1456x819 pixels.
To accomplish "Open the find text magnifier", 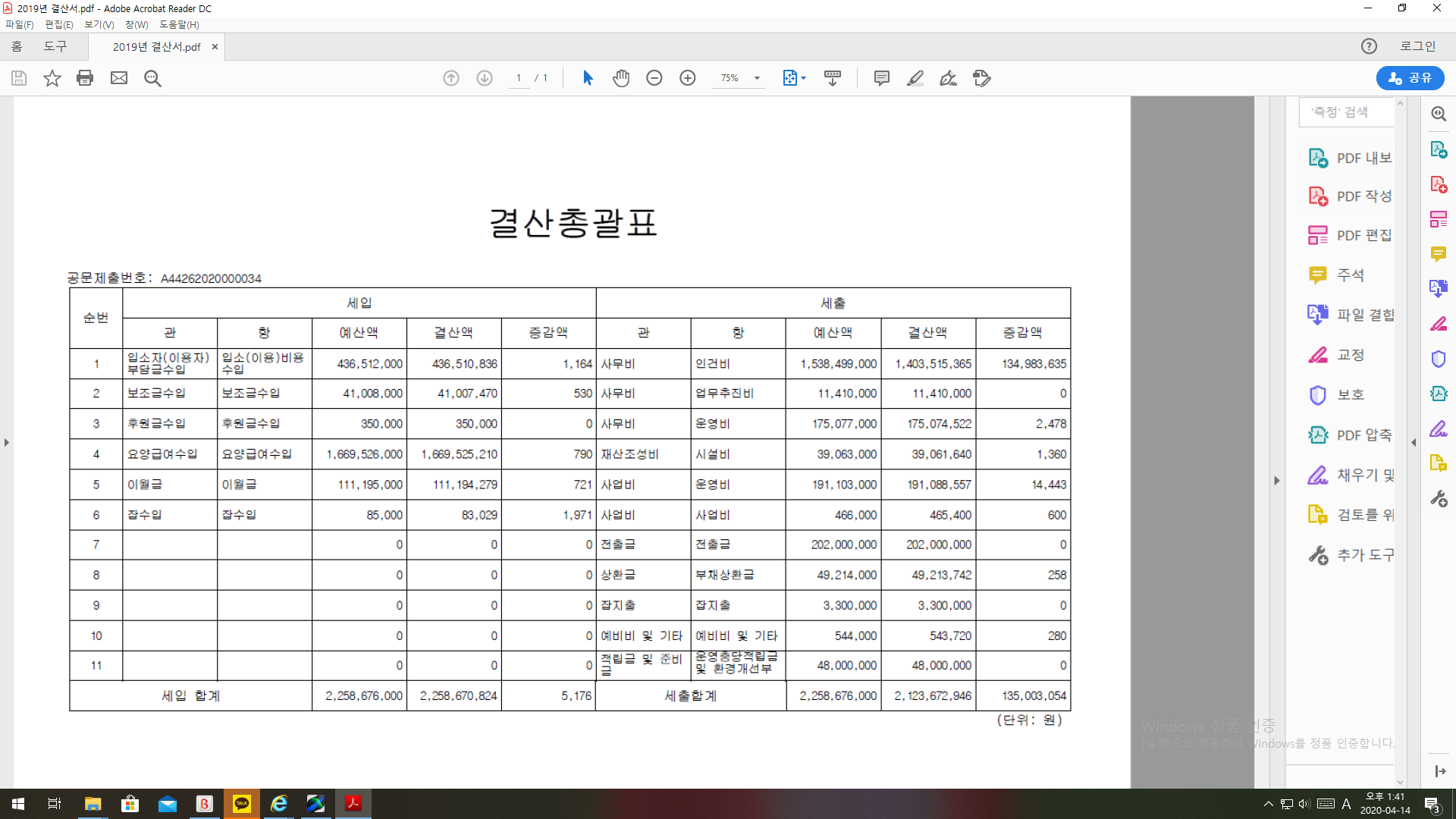I will [x=152, y=78].
